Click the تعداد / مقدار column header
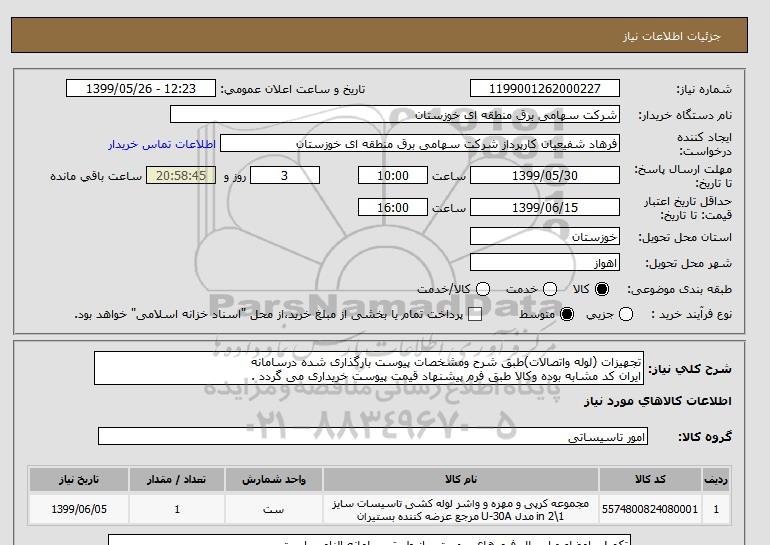 click(x=177, y=480)
